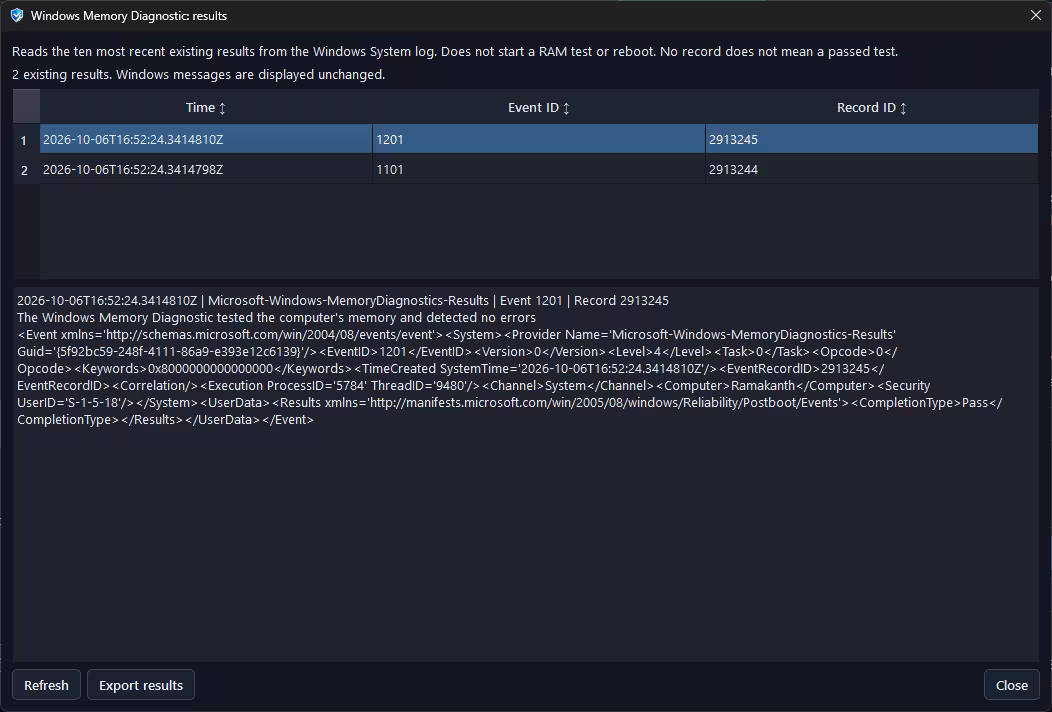1052x712 pixels.
Task: Click the 'detected no errors' message line
Action: (276, 317)
